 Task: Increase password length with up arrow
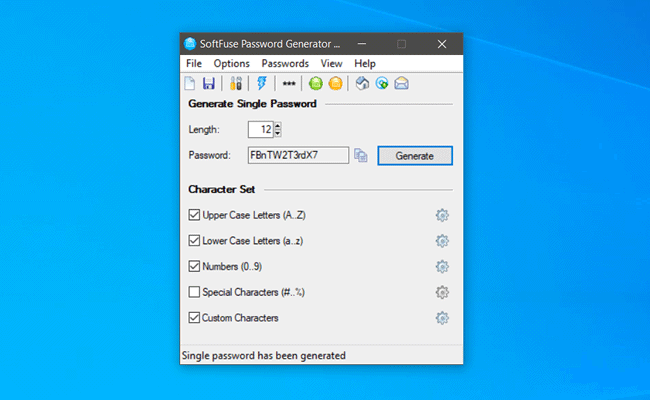tap(278, 126)
